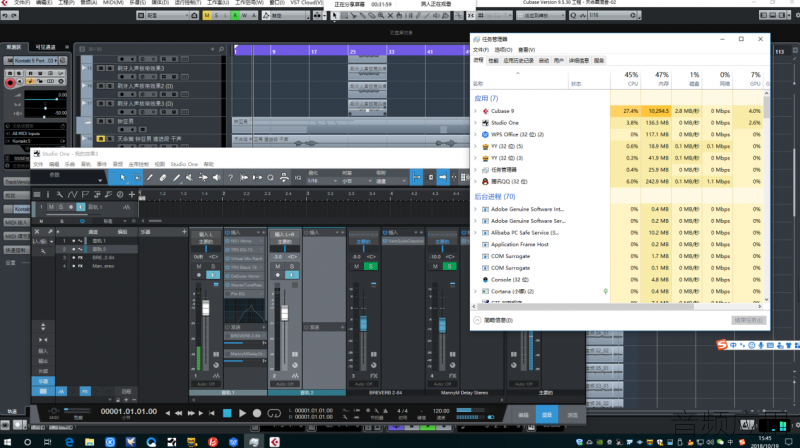Viewport: 800px width, 448px height.
Task: Select the Eraser tool in Studio One
Action: point(163,178)
